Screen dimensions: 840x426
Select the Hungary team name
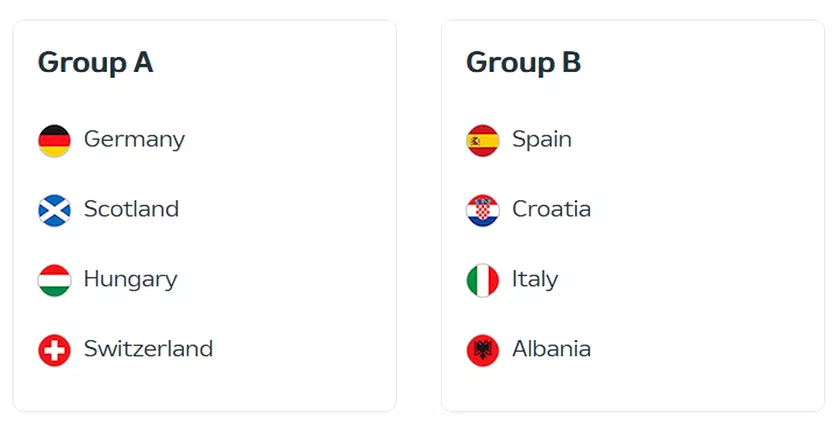tap(131, 280)
